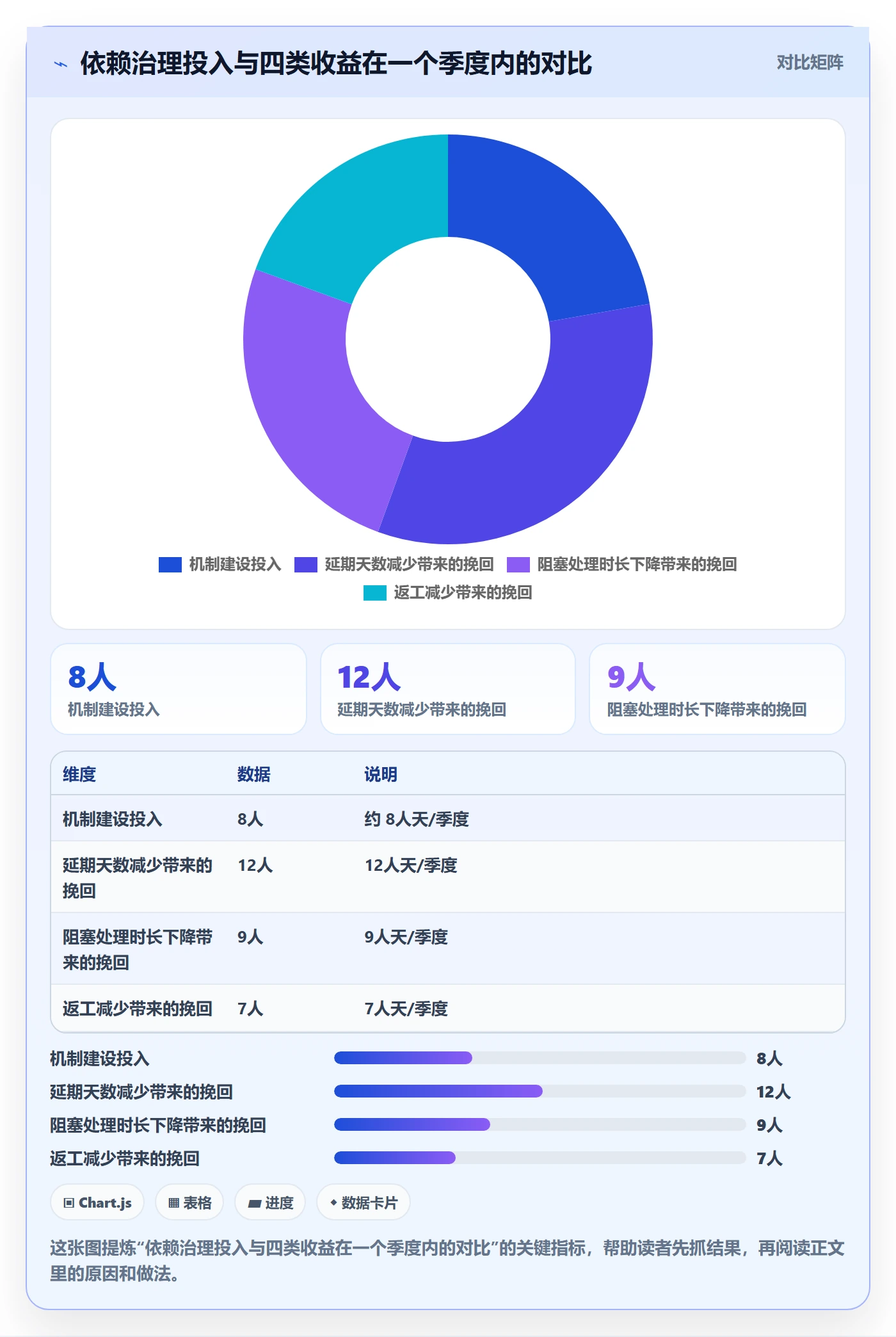Select the 12人天/季度 table cell
This screenshot has height=1337, width=896.
[x=411, y=865]
